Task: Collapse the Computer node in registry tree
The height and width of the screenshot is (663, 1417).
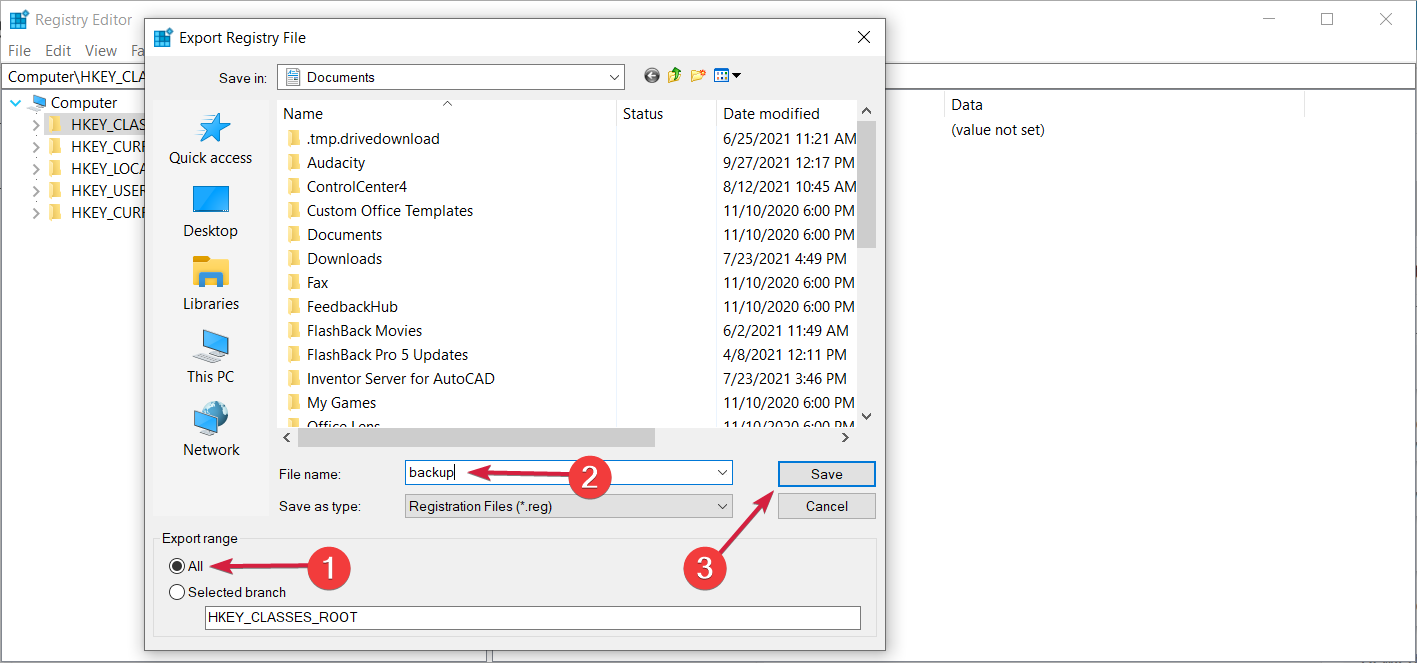Action: [x=16, y=102]
